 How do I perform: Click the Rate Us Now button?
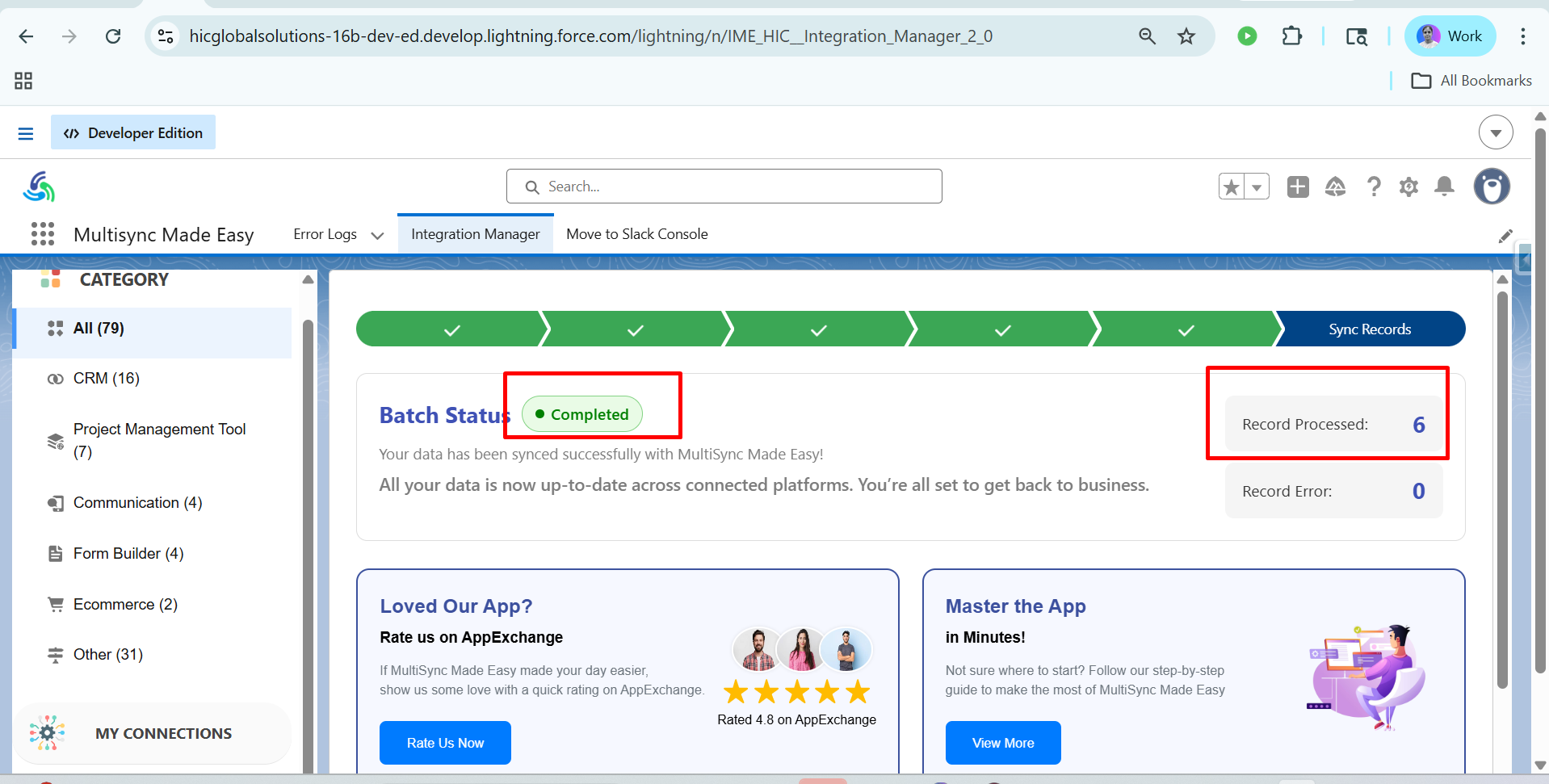click(445, 743)
